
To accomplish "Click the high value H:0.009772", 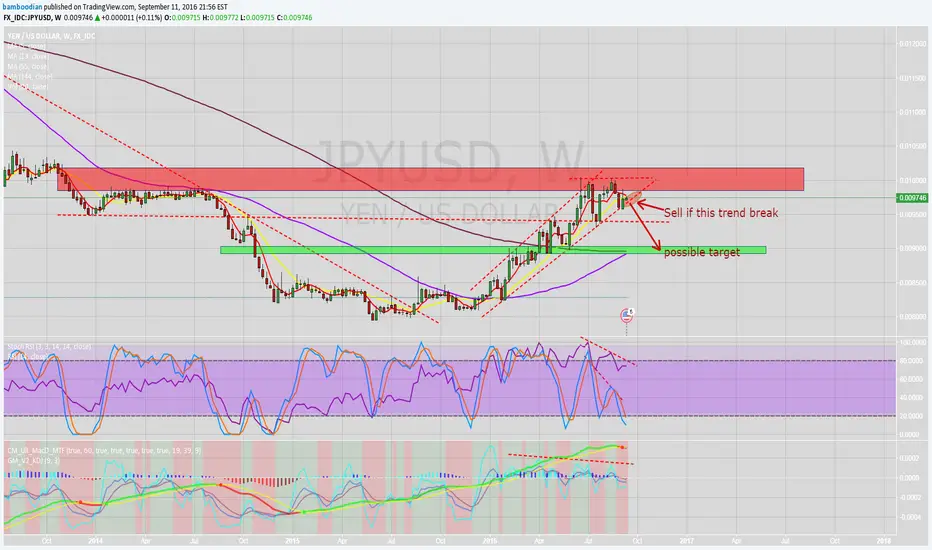I will (x=221, y=18).
